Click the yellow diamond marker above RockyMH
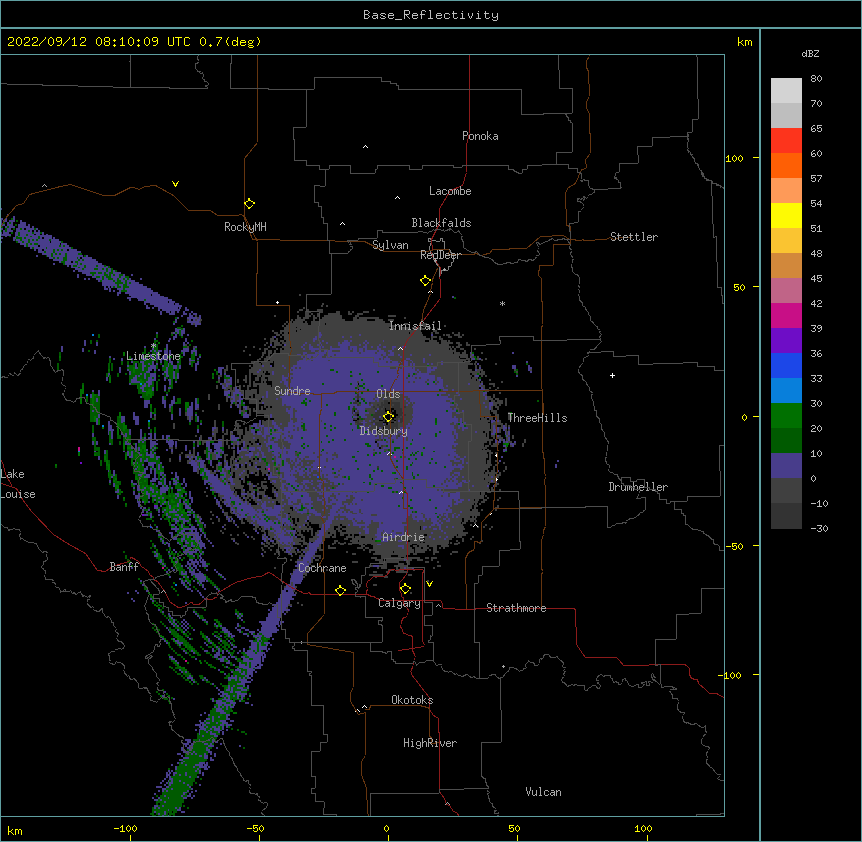Screen dimensions: 862x842 (250, 204)
